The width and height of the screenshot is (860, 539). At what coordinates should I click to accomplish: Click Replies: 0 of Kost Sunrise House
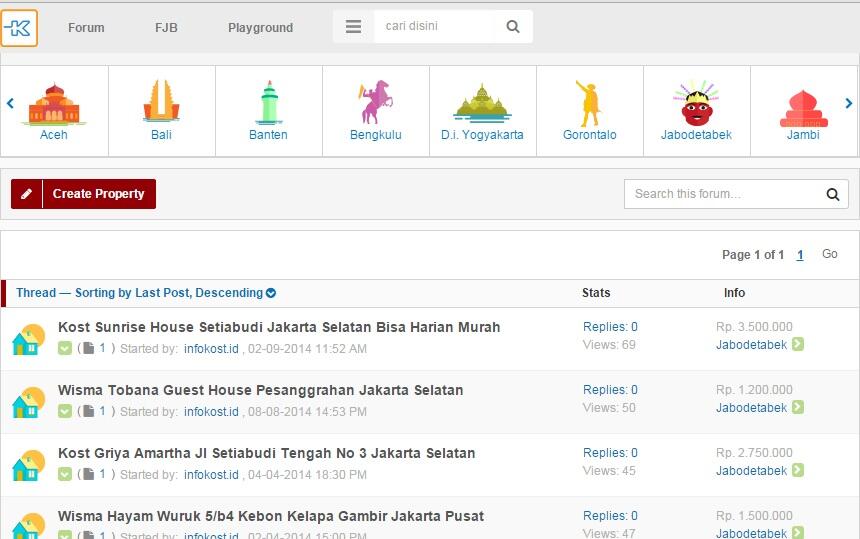[x=610, y=327]
